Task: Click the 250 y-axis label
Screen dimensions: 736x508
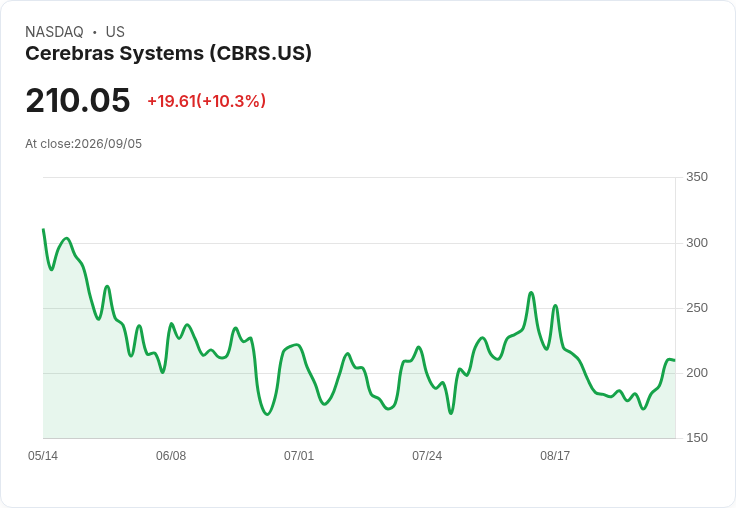Action: (x=697, y=308)
